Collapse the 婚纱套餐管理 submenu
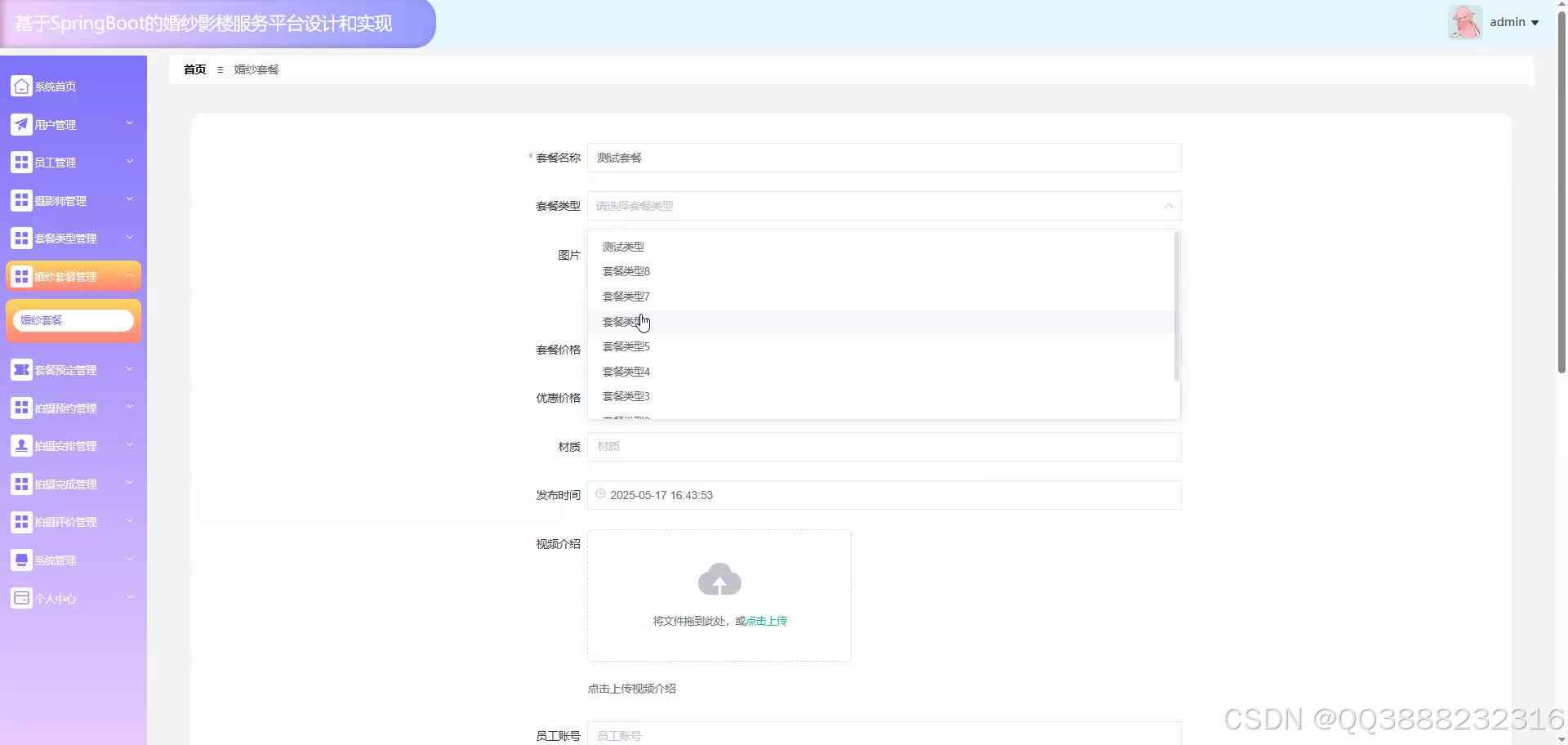 (129, 275)
